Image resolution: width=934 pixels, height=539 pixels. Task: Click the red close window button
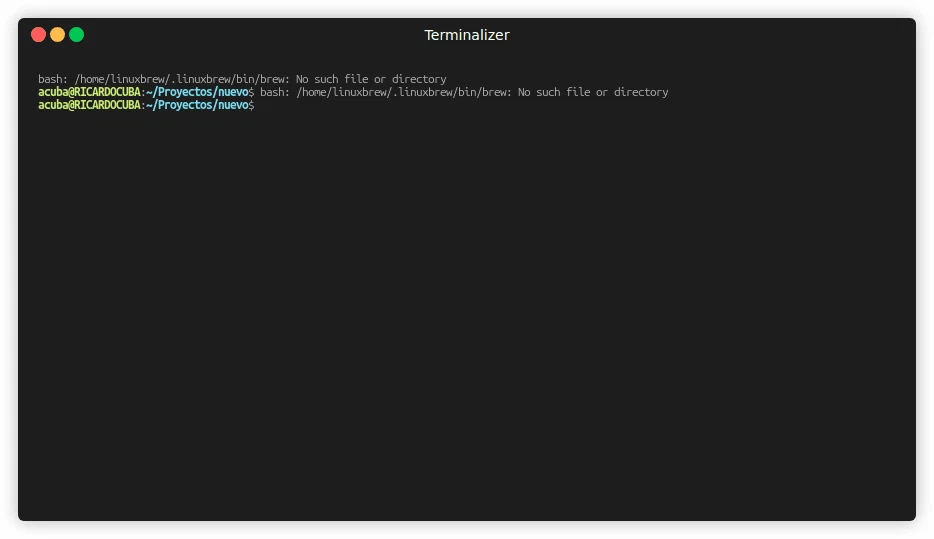(x=38, y=35)
